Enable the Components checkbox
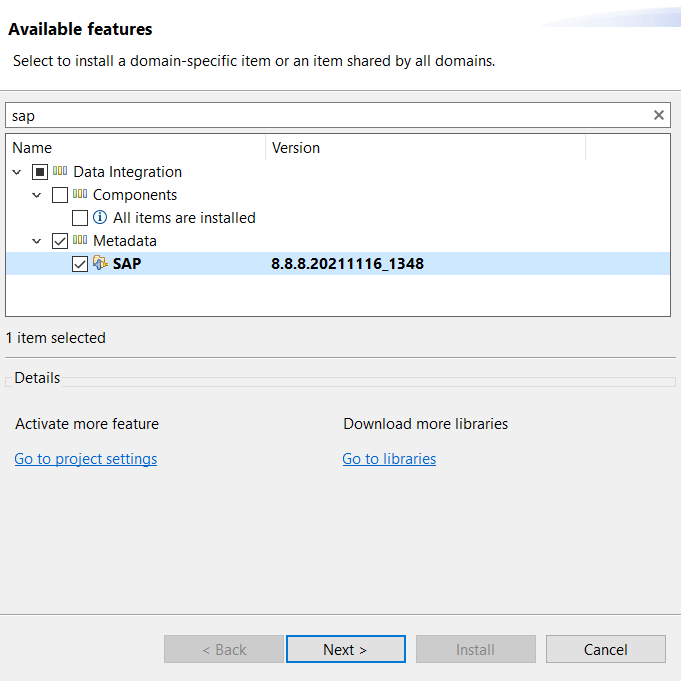This screenshot has height=681, width=681. [x=60, y=195]
